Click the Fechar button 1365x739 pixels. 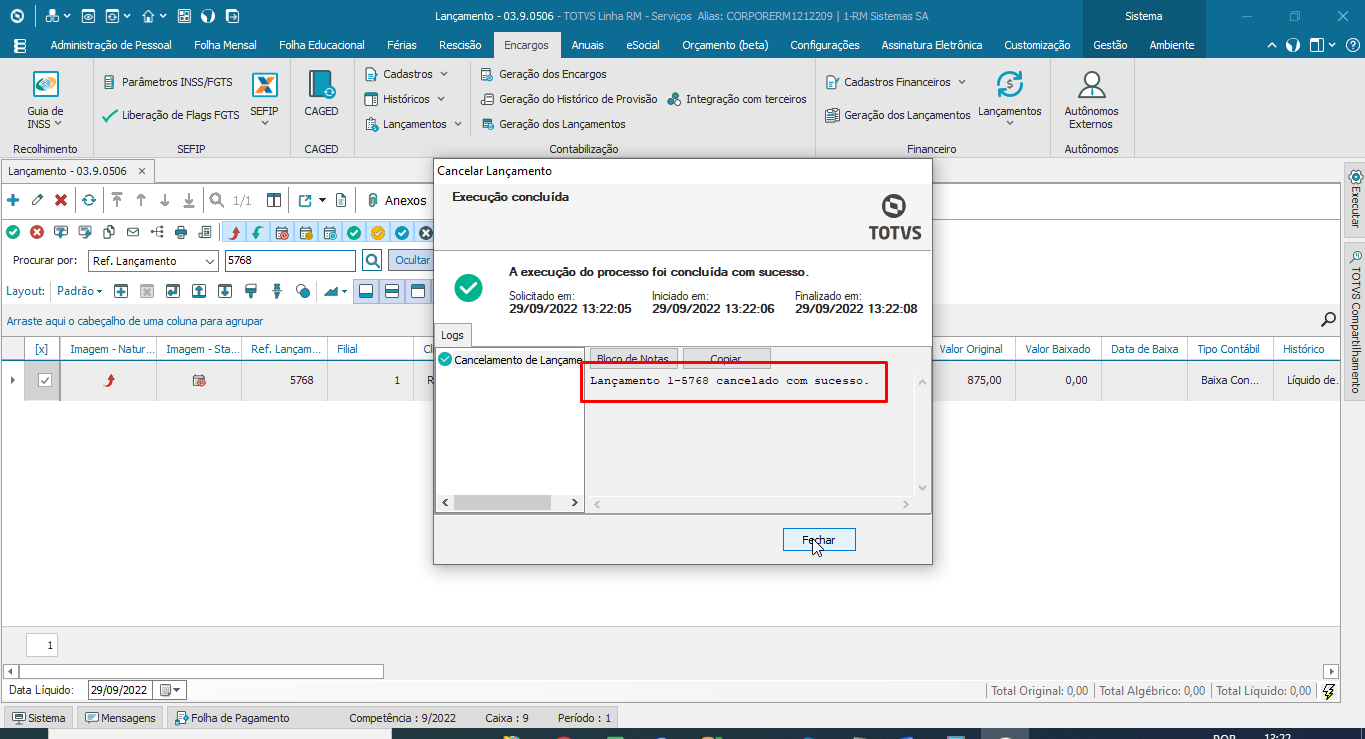point(819,540)
